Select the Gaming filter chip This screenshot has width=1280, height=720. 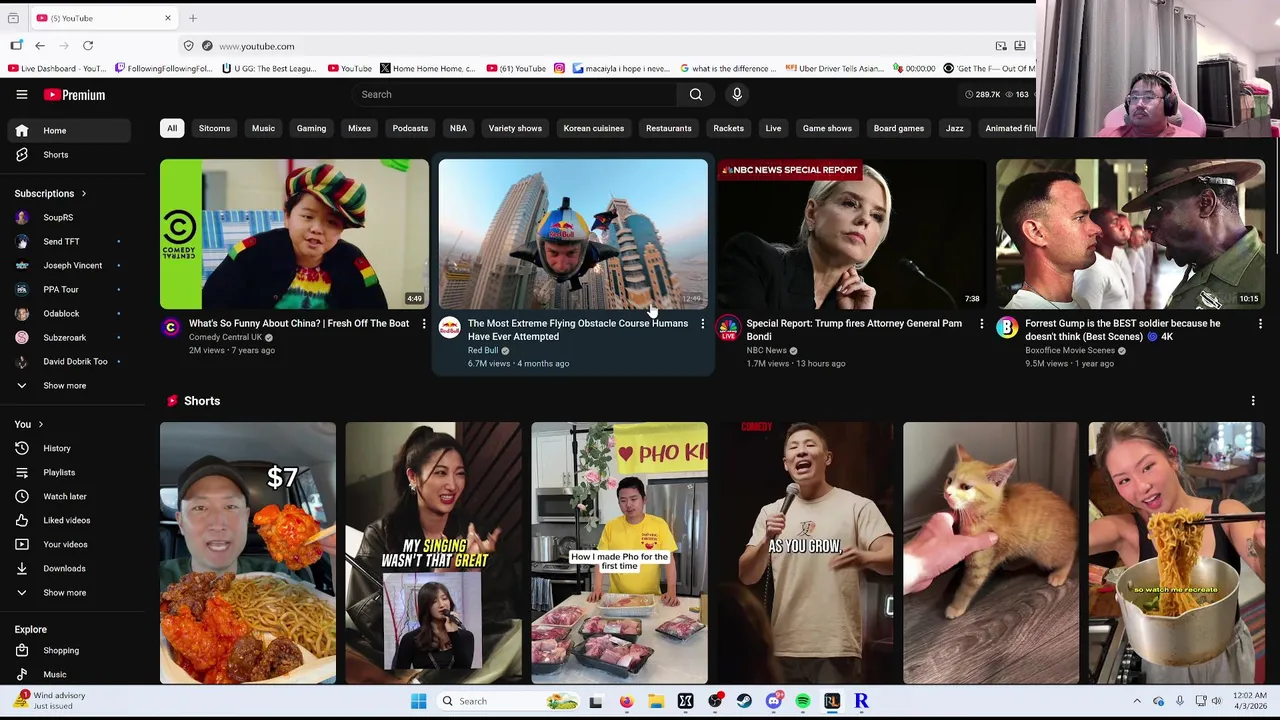point(311,128)
